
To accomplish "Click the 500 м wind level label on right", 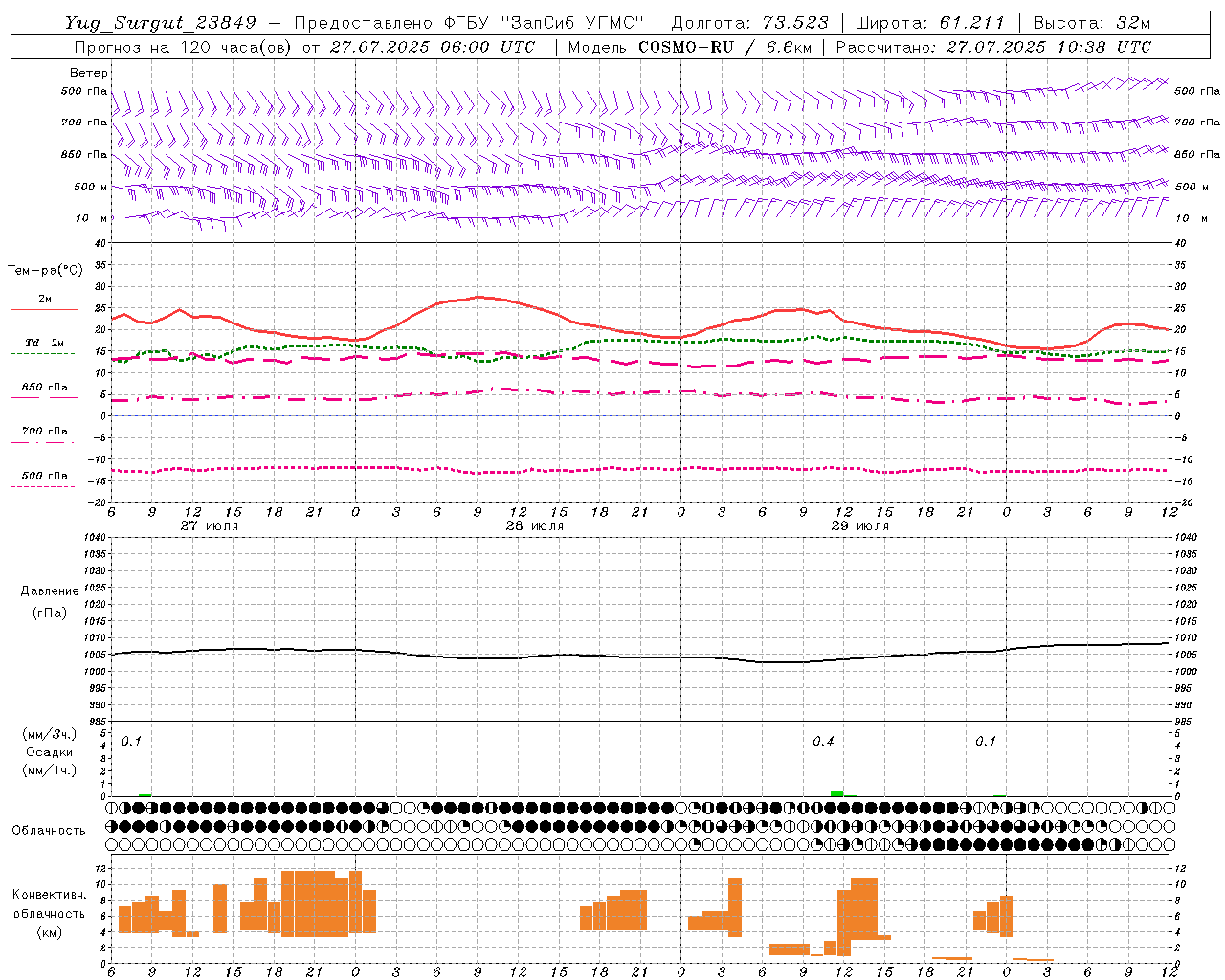I will pos(1193,187).
